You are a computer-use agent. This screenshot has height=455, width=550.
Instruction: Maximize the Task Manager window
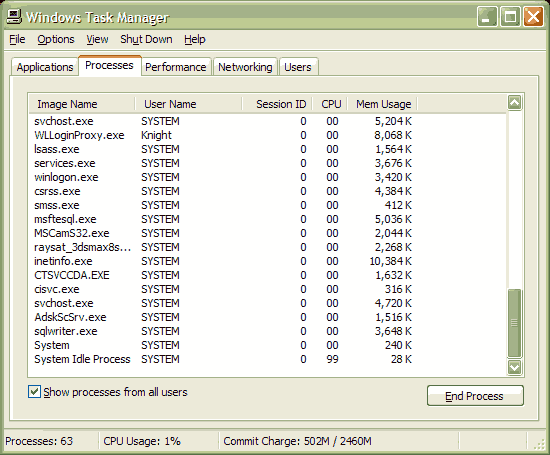[510, 16]
